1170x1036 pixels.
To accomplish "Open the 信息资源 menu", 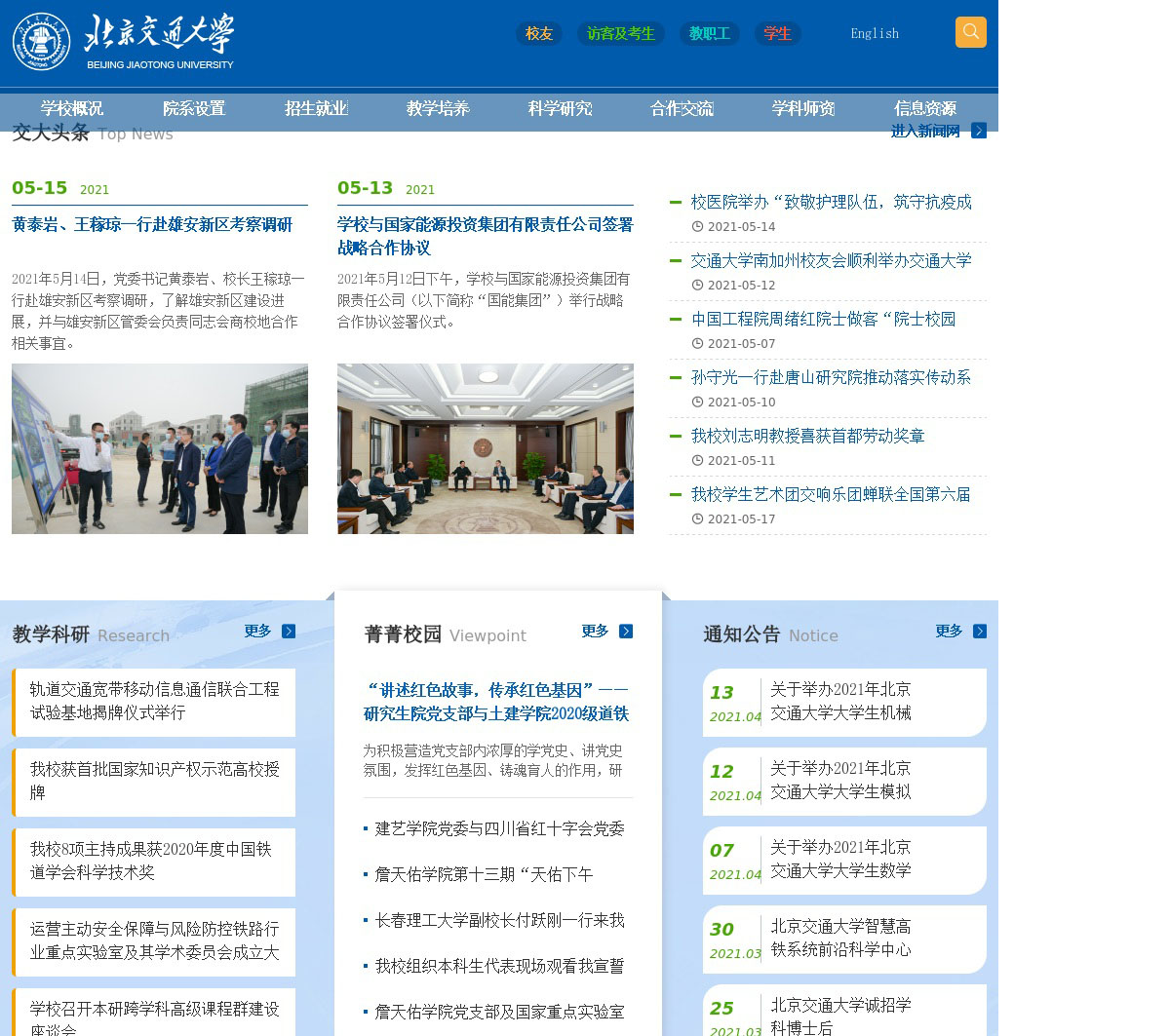I will [925, 108].
